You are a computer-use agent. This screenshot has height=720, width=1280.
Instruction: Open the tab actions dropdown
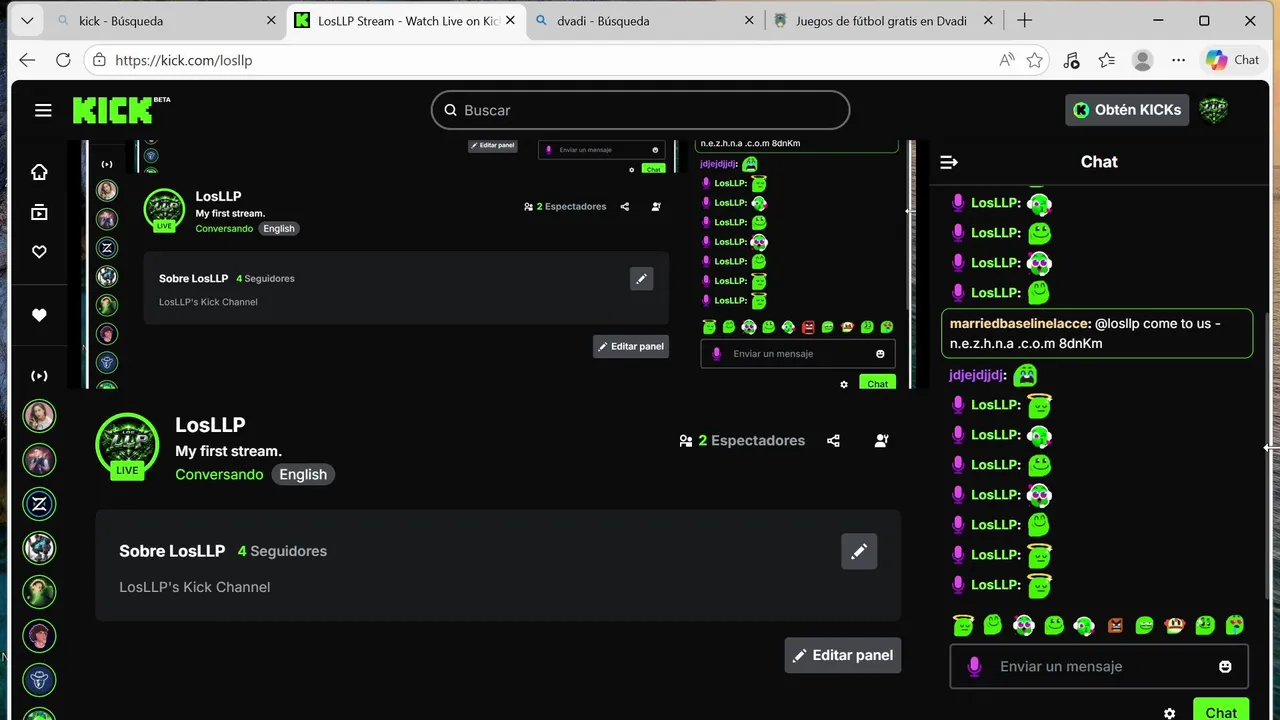pos(26,20)
